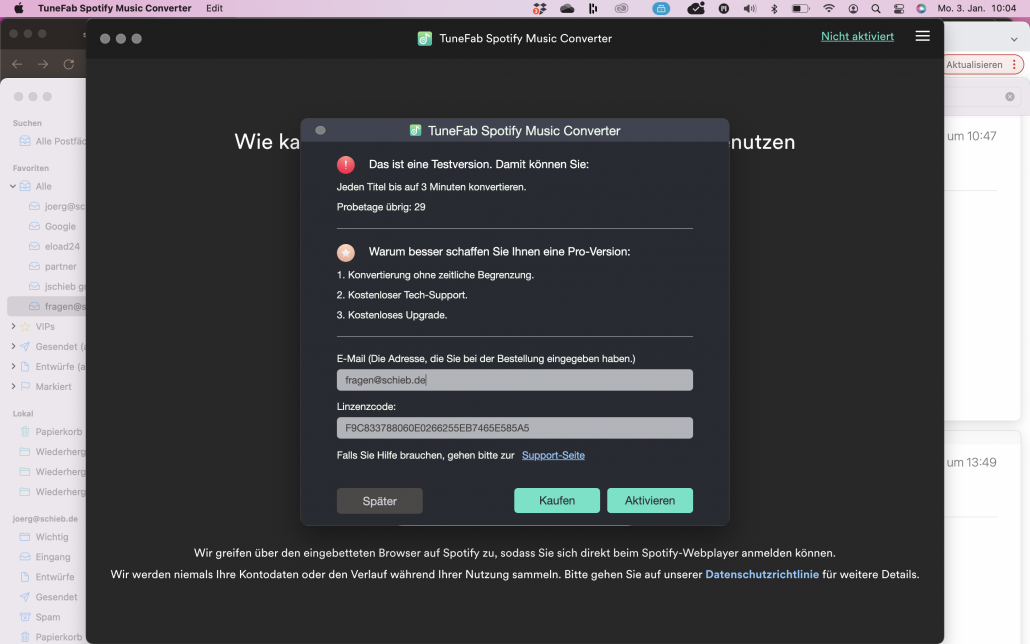Open Papierkorb under Lokal in Mail
Viewport: 1030px width, 644px height.
(51, 432)
